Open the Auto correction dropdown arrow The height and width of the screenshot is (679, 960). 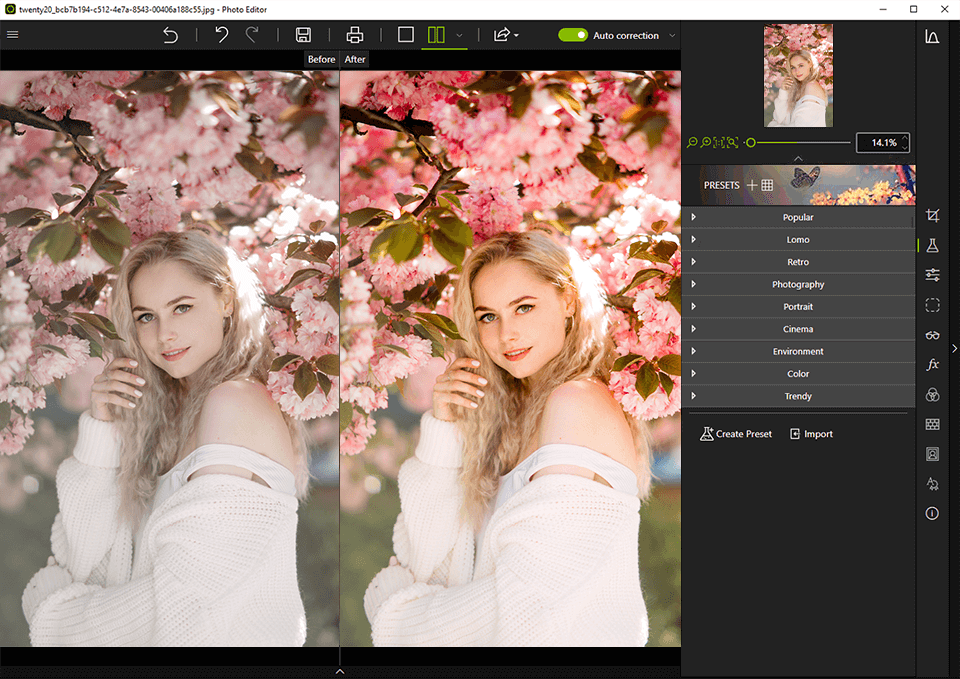(x=672, y=36)
